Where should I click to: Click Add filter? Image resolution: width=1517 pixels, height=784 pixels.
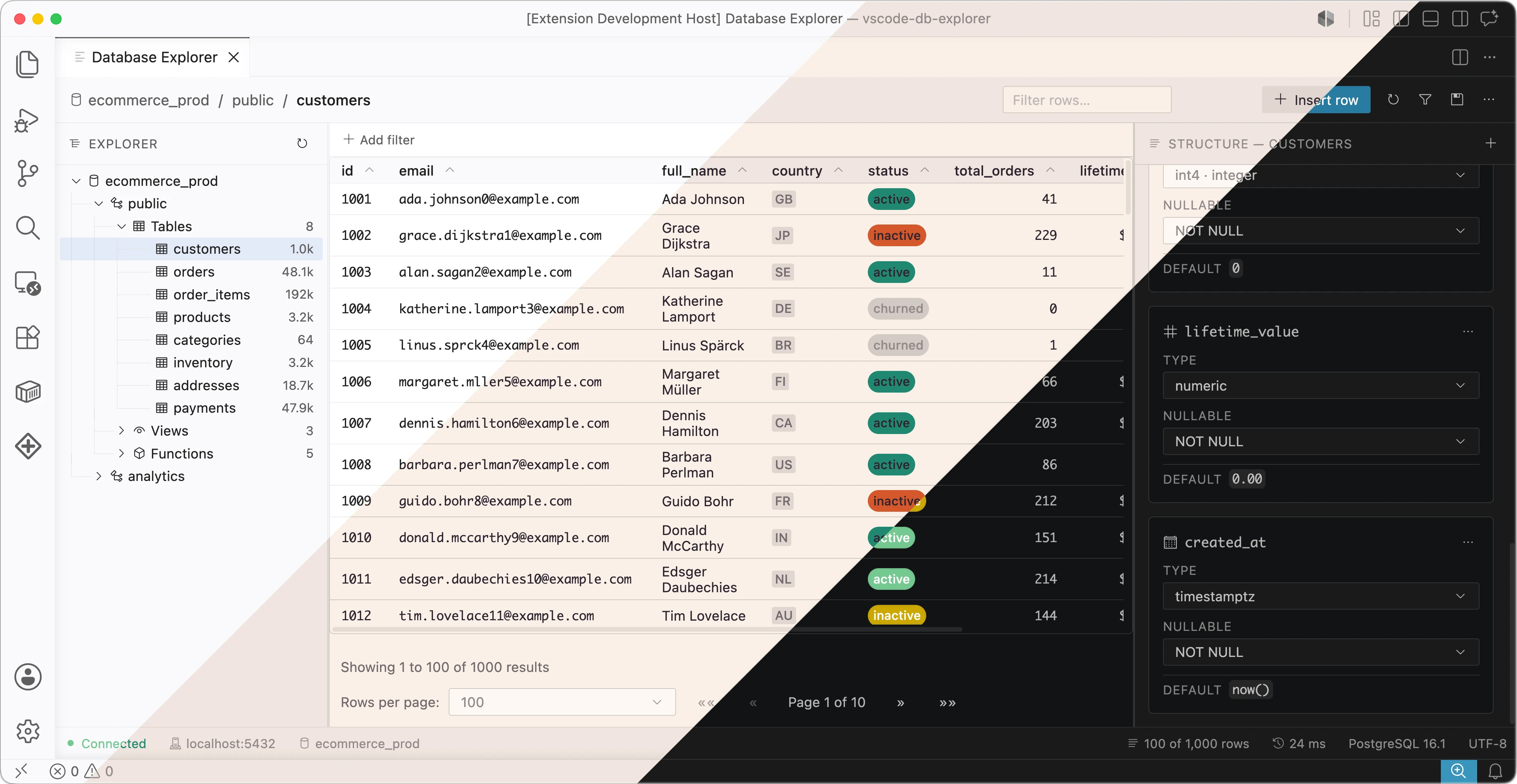pyautogui.click(x=379, y=140)
